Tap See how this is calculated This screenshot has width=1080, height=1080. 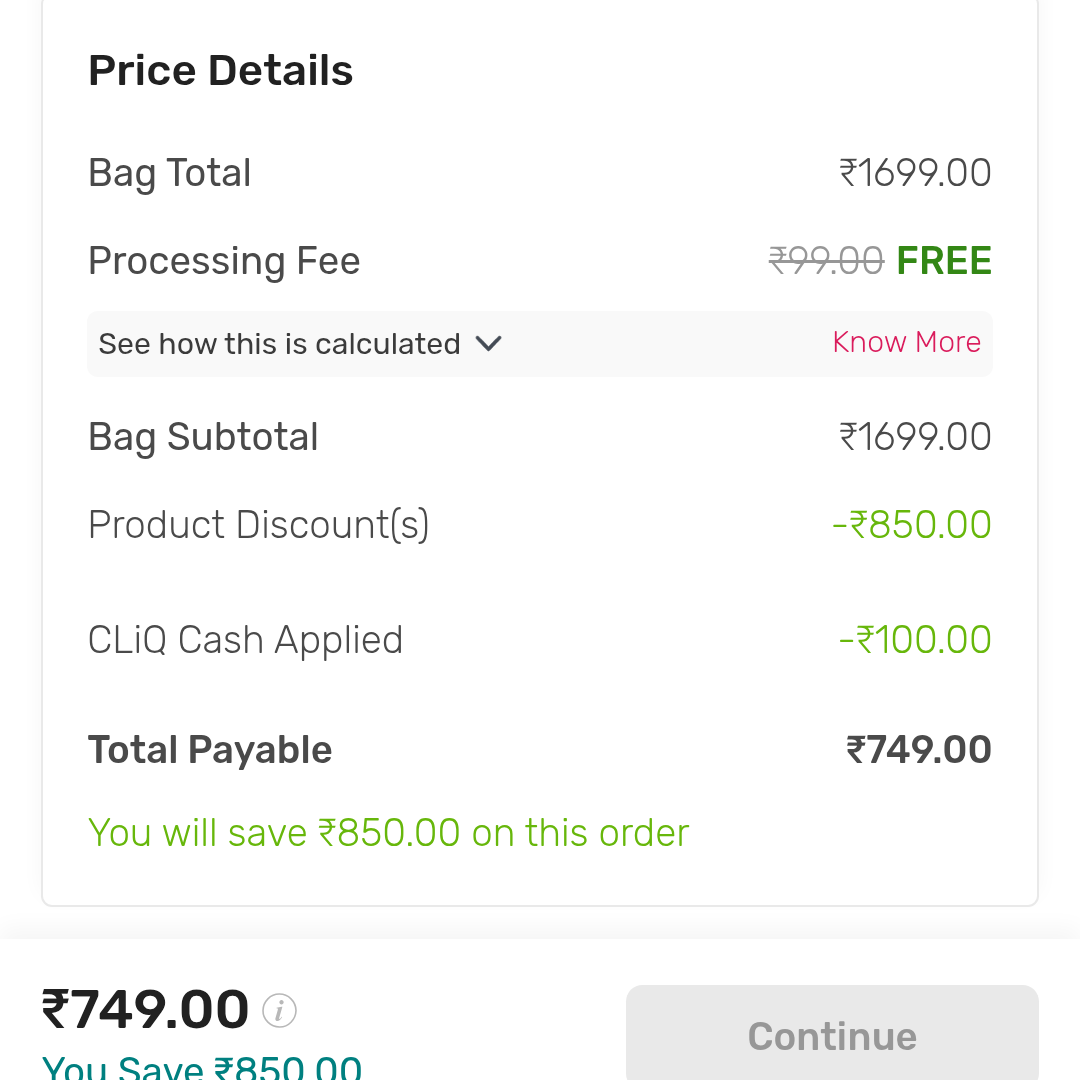point(279,344)
